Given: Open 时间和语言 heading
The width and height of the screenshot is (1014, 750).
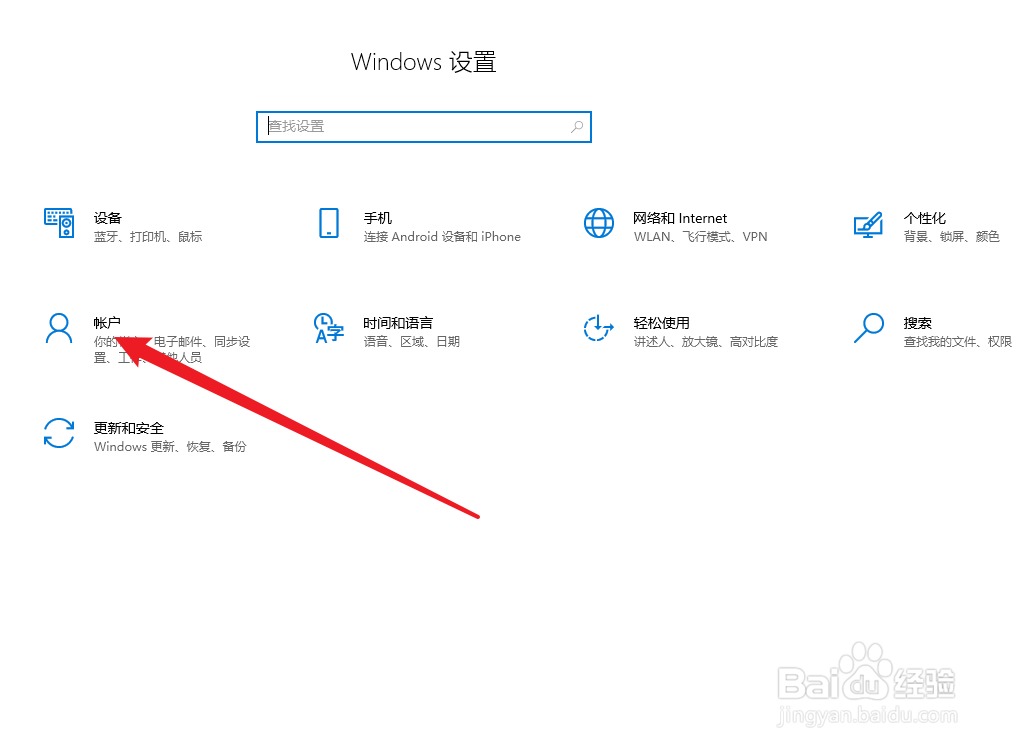Looking at the screenshot, I should click(x=398, y=323).
